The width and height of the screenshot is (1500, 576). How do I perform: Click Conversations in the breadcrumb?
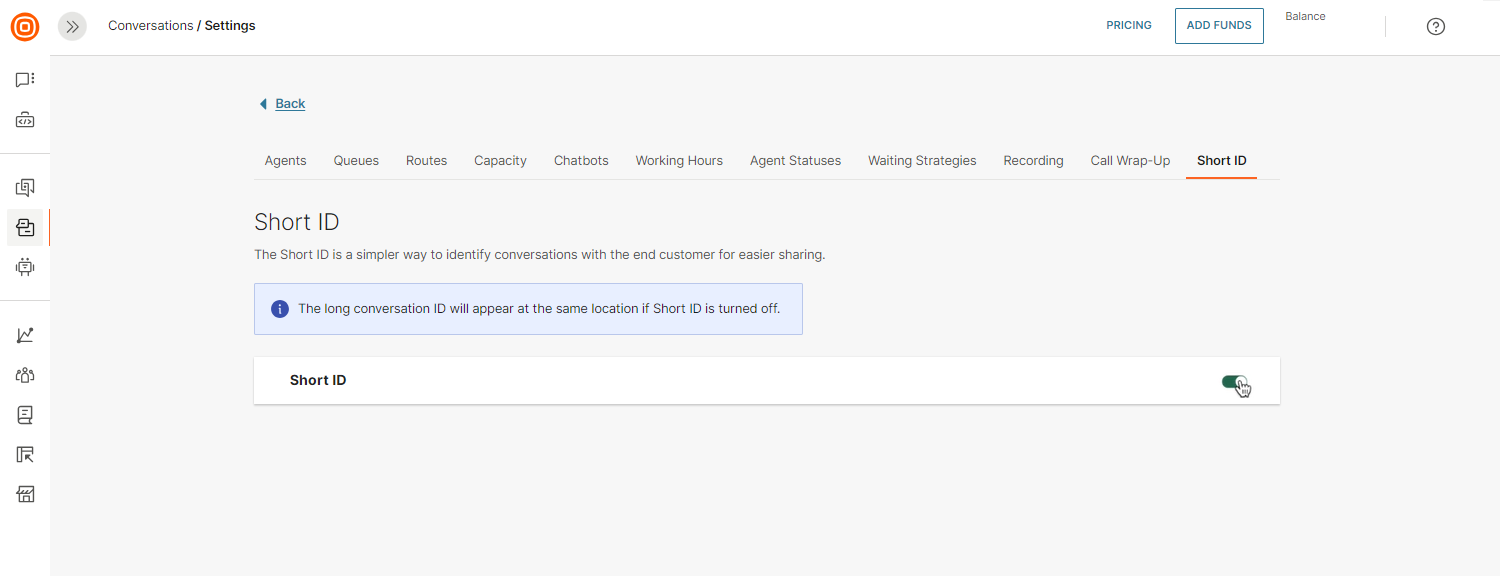click(150, 26)
